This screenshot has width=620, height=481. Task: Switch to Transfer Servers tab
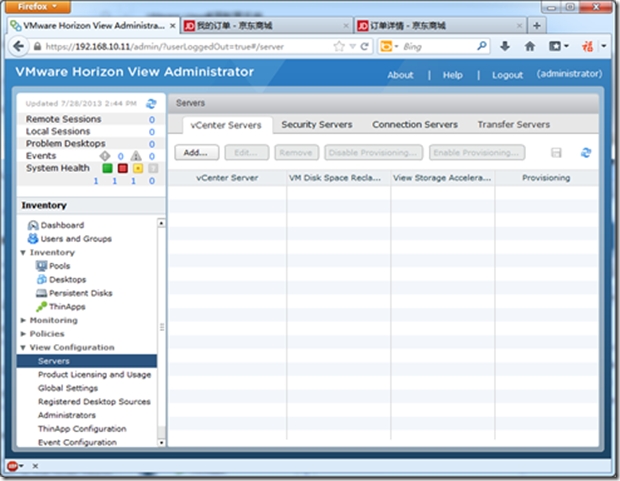coord(514,125)
